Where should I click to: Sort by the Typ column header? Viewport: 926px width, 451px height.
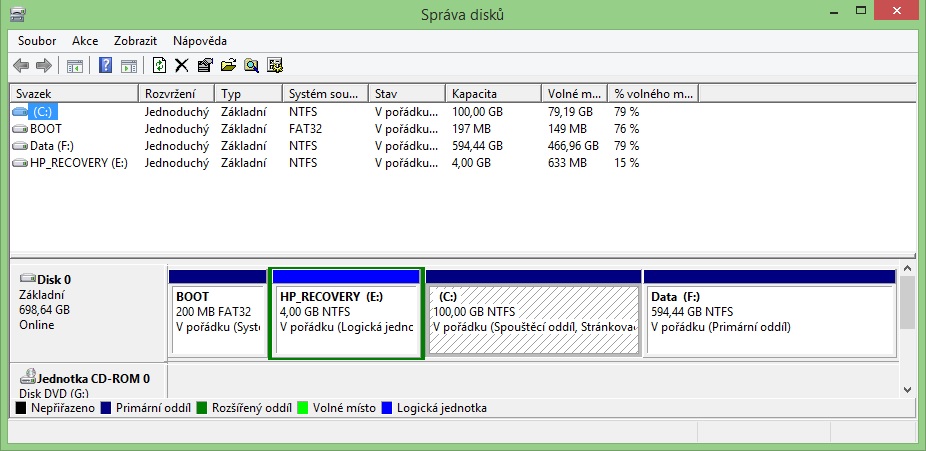(249, 94)
